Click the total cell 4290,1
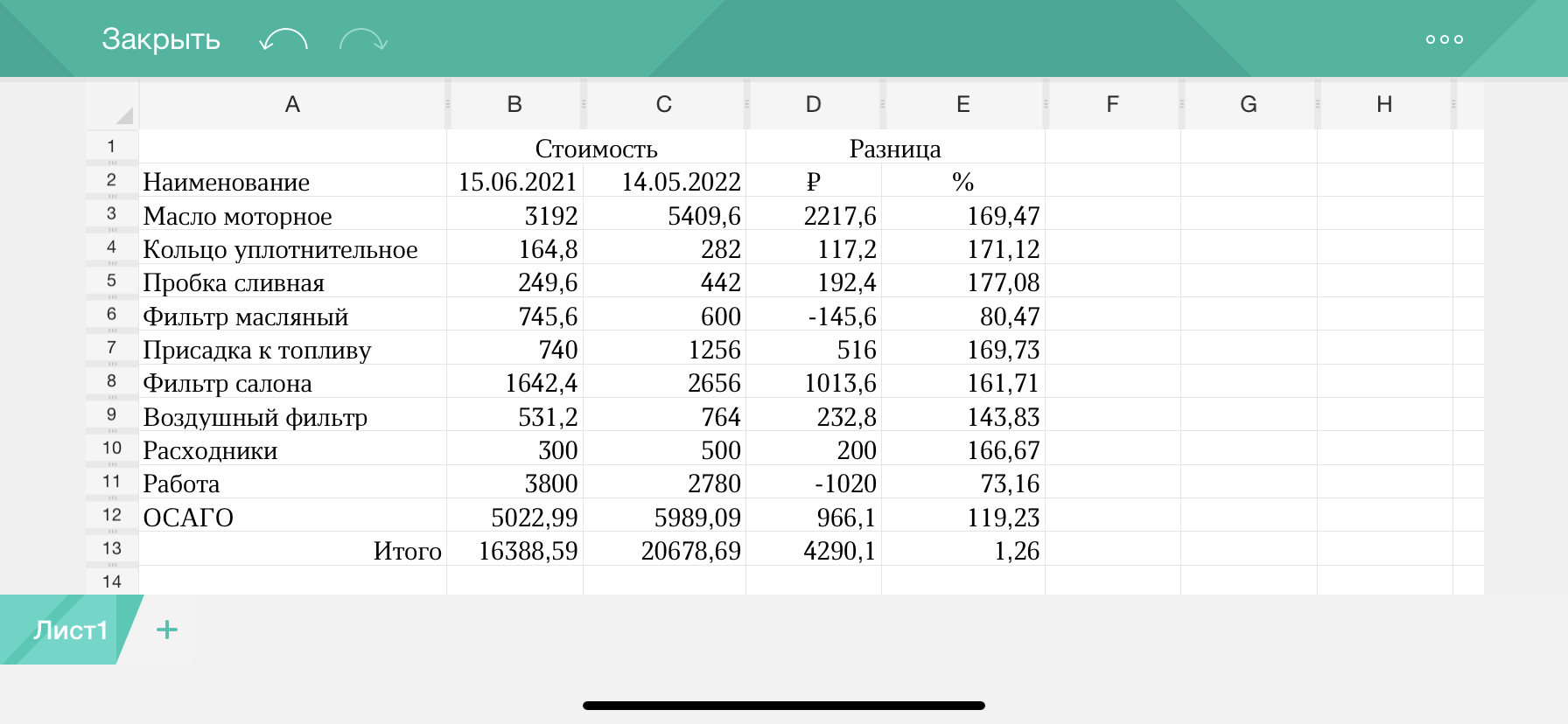1568x724 pixels. (814, 549)
